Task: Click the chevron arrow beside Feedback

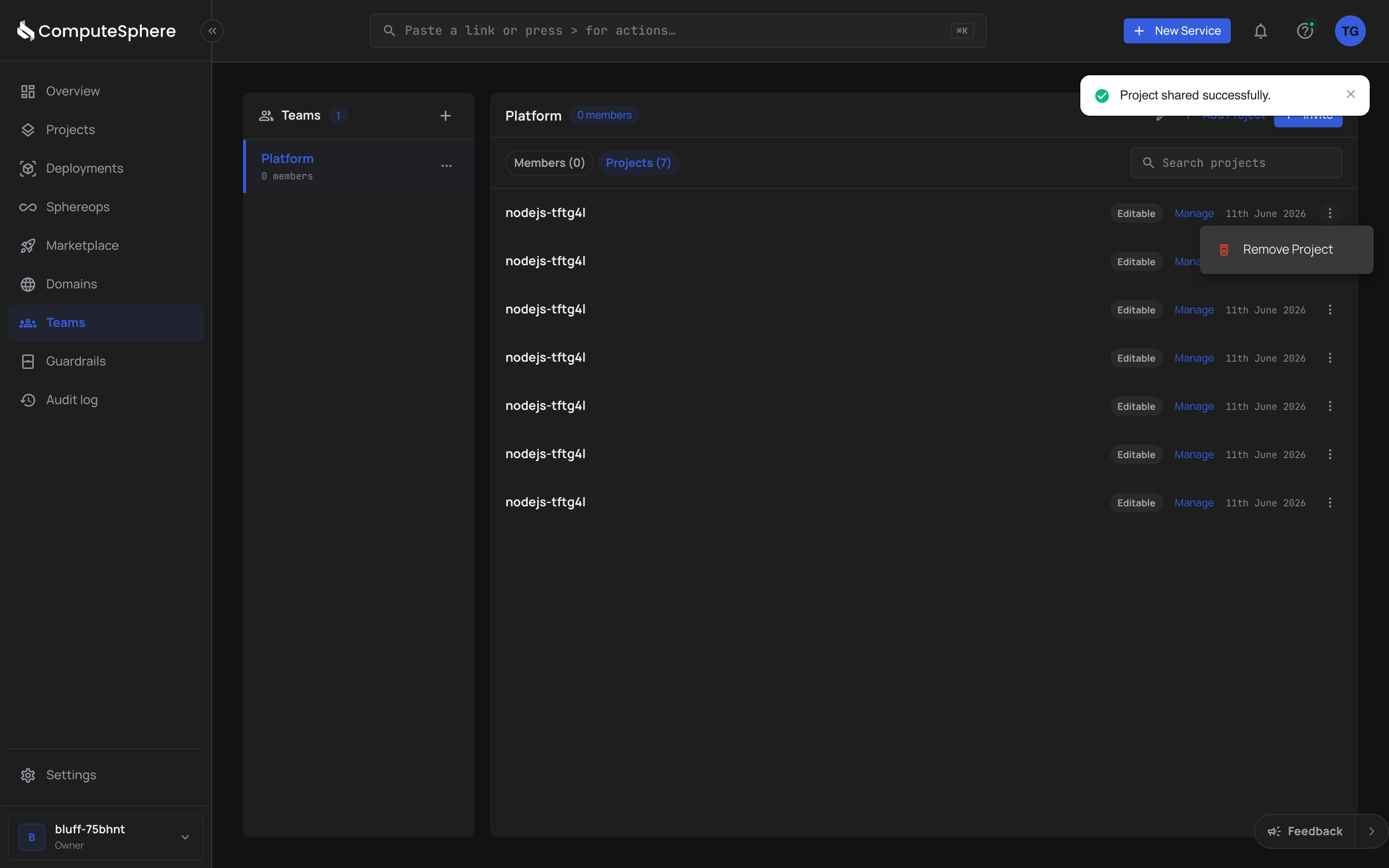Action: point(1371,831)
